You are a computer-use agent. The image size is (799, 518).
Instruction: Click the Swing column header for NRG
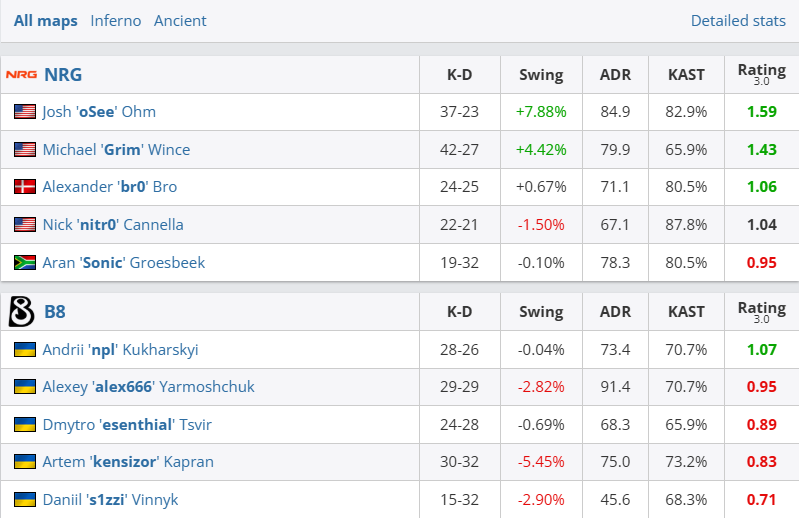(x=541, y=75)
